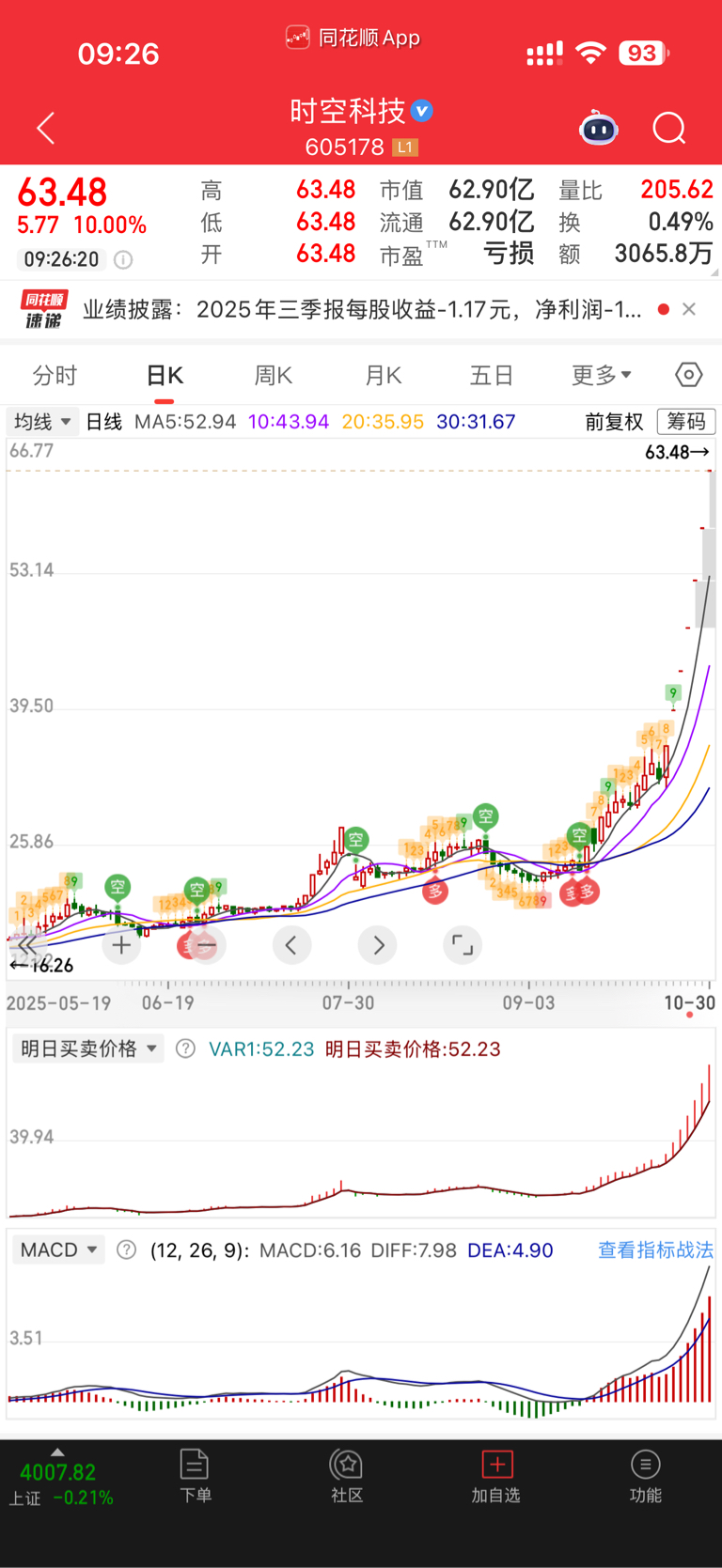
Task: Tap green 9 marker near chart peak
Action: point(672,694)
